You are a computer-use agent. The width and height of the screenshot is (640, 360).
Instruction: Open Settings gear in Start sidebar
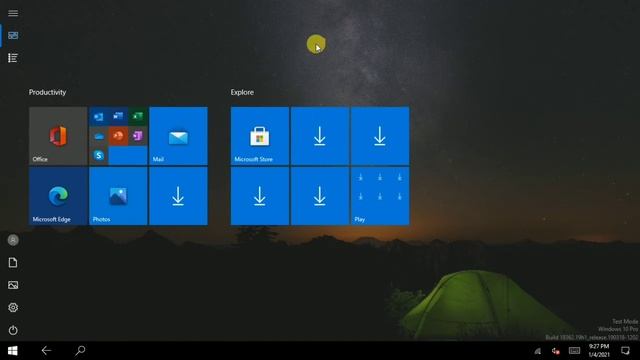pyautogui.click(x=13, y=307)
